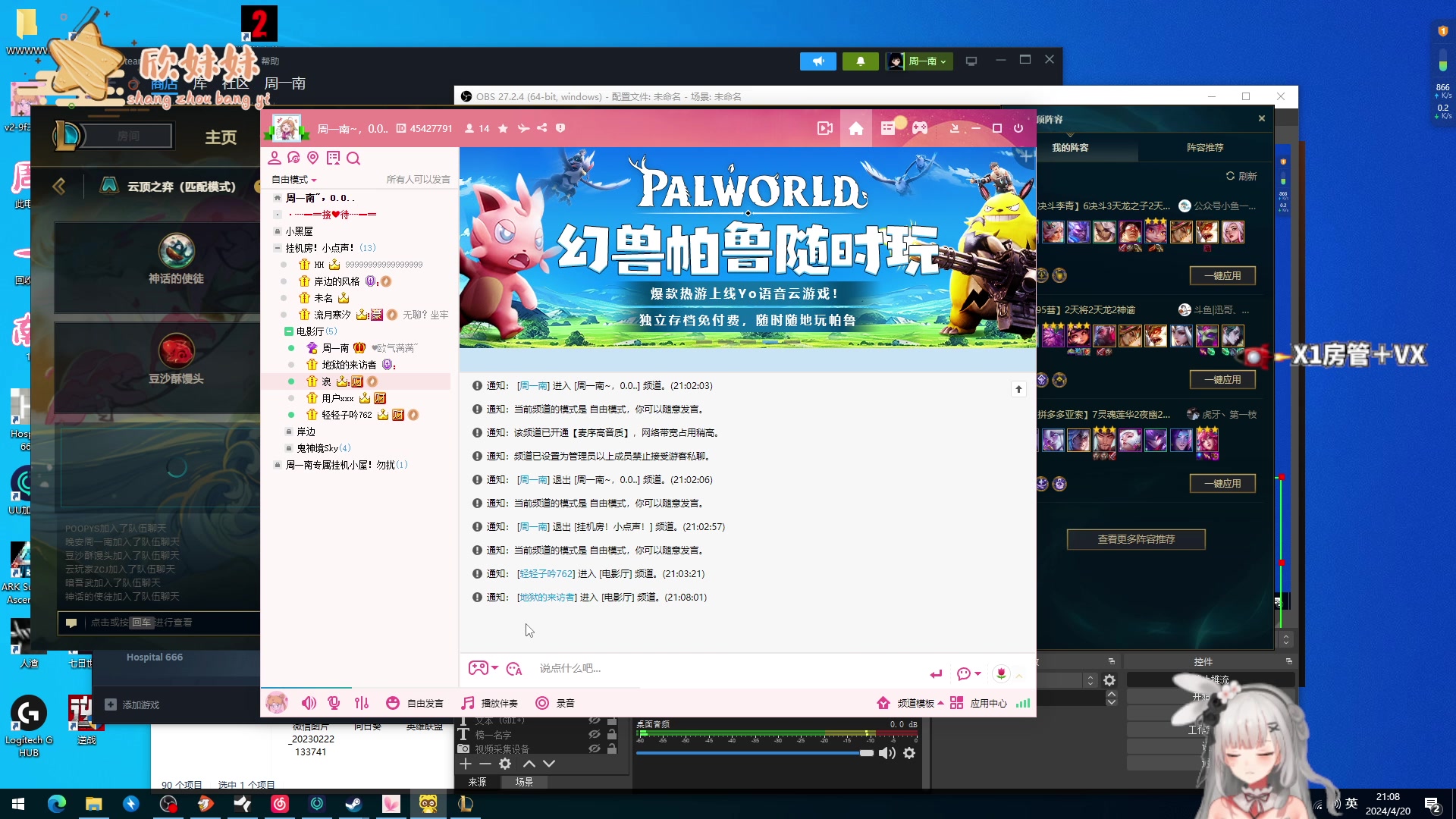Open the chat font emoji-A icon

(x=514, y=669)
